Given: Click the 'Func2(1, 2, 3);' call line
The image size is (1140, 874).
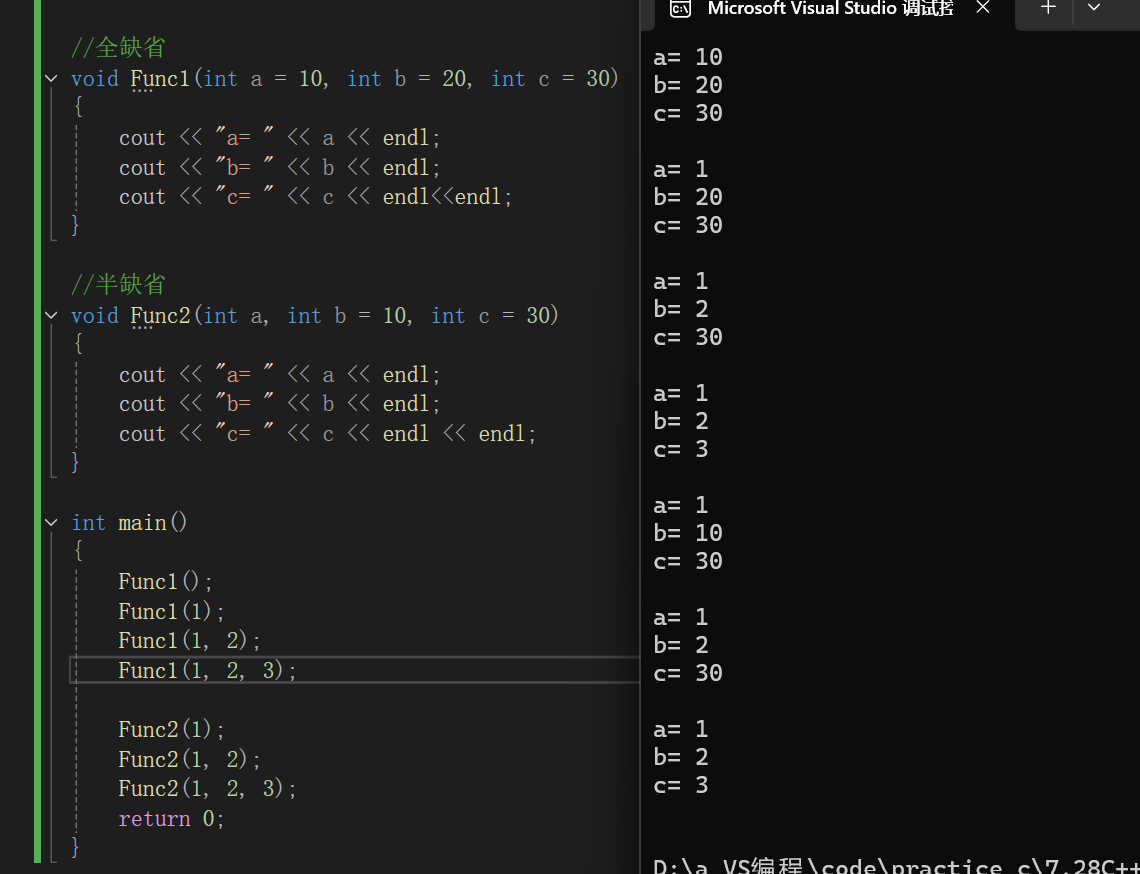Looking at the screenshot, I should [x=208, y=789].
